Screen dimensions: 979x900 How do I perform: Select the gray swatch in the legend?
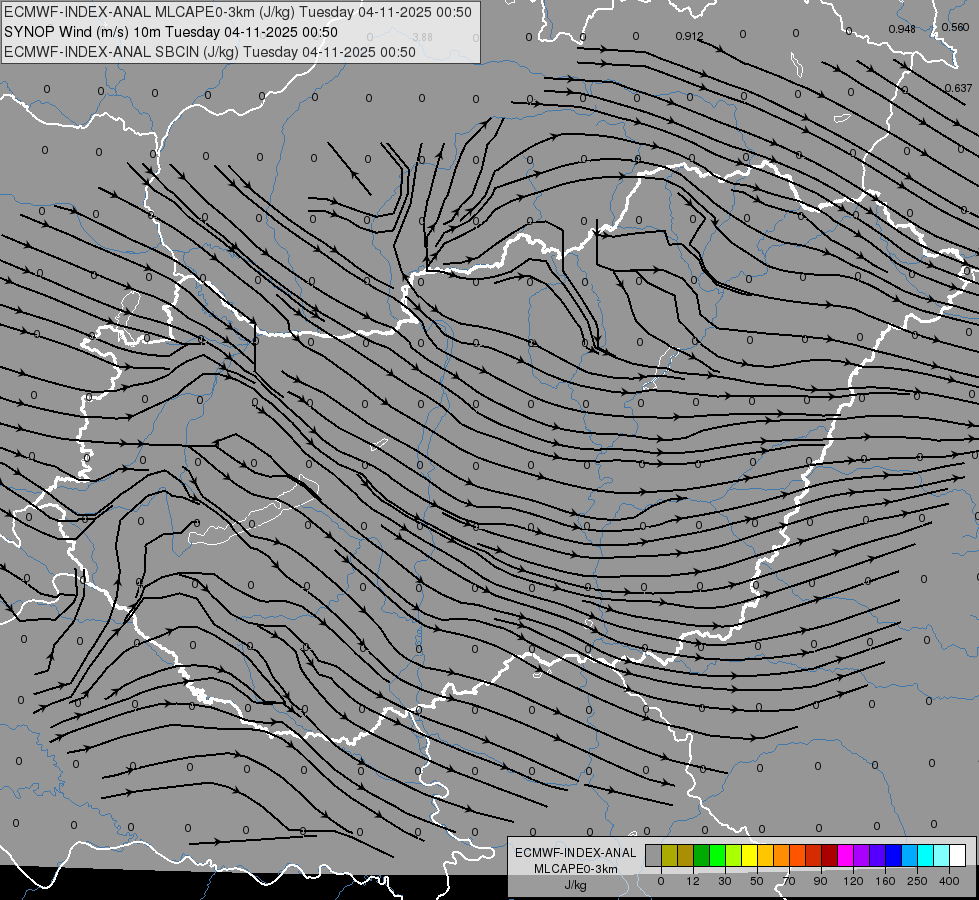pos(653,856)
